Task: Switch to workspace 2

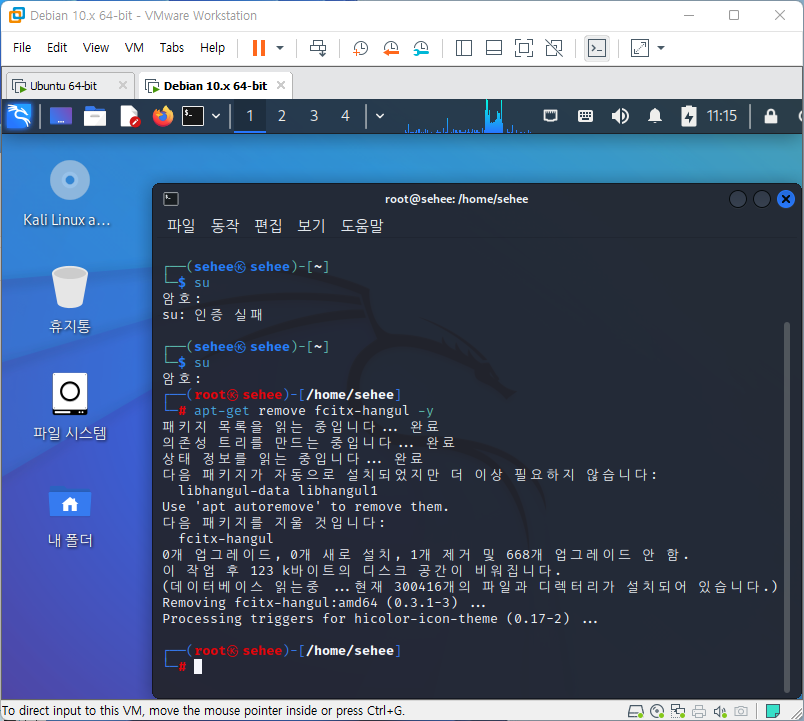Action: point(282,116)
